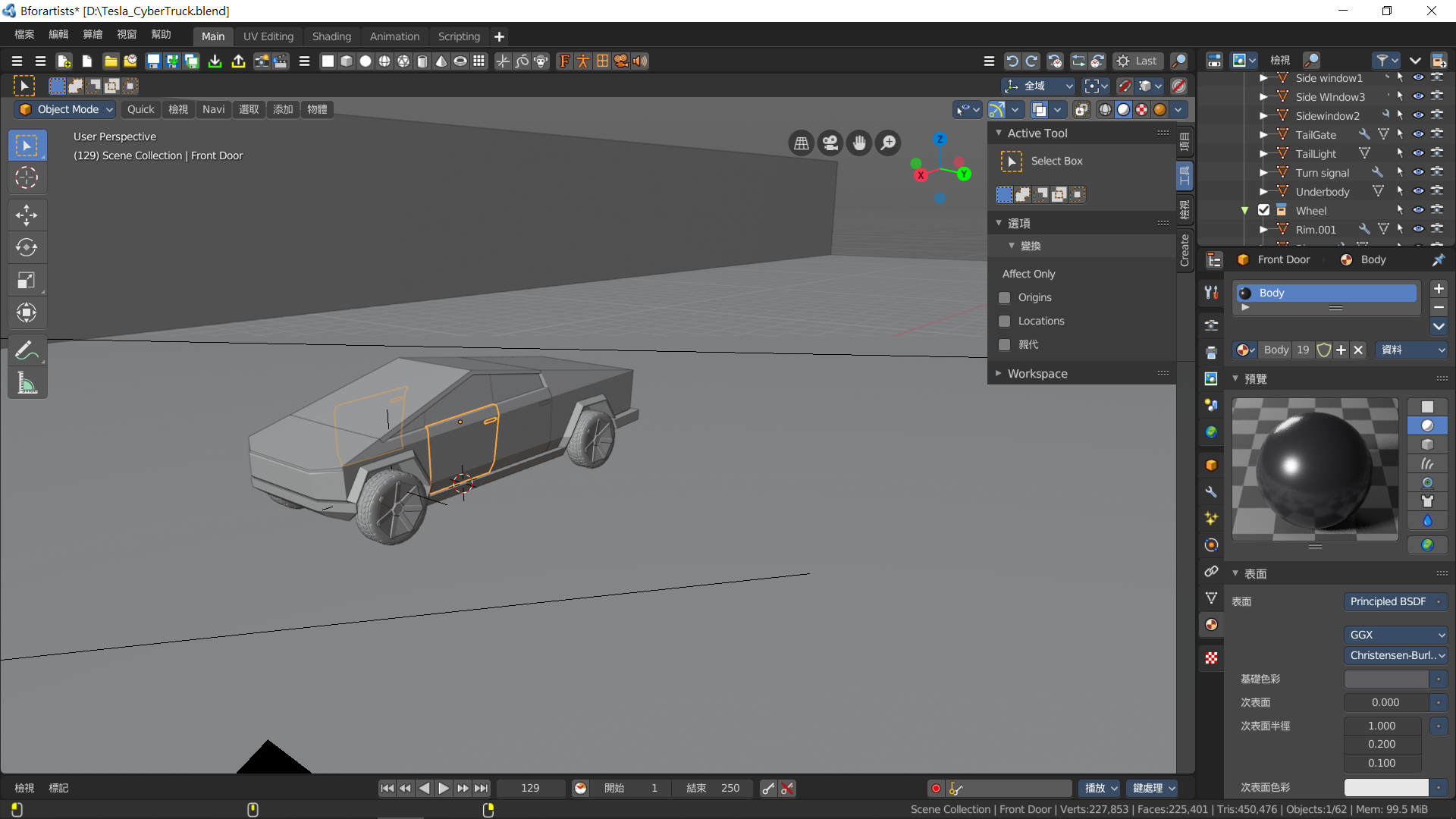Play animation forward
The height and width of the screenshot is (819, 1456).
(444, 789)
